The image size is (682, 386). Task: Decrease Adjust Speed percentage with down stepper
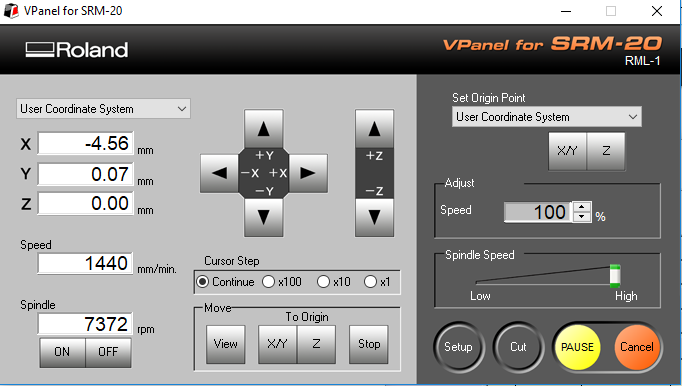(x=582, y=217)
